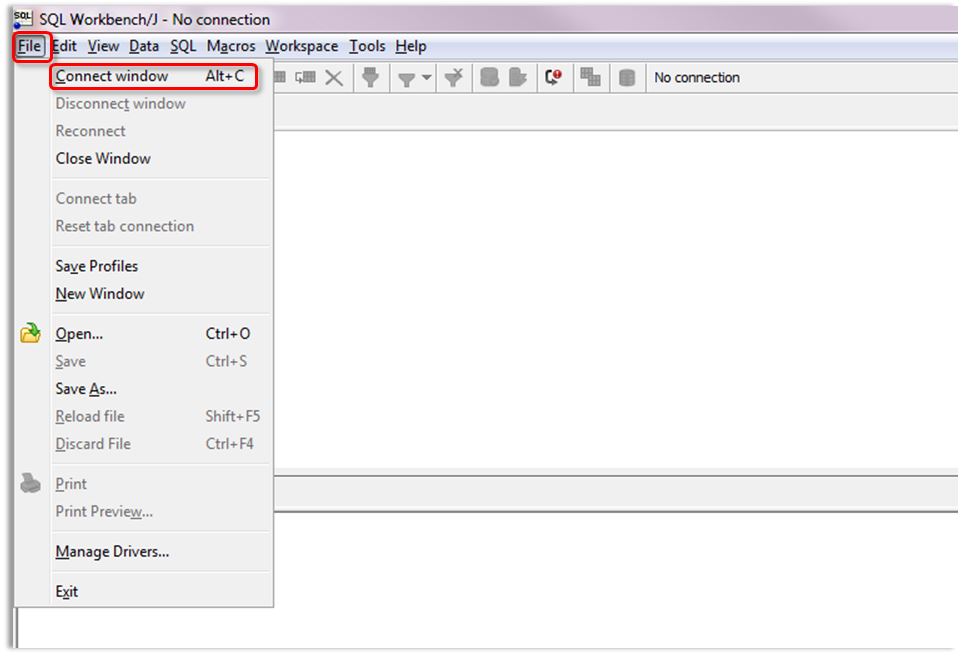Open the Macros menu
Image resolution: width=970 pixels, height=660 pixels.
[x=231, y=46]
